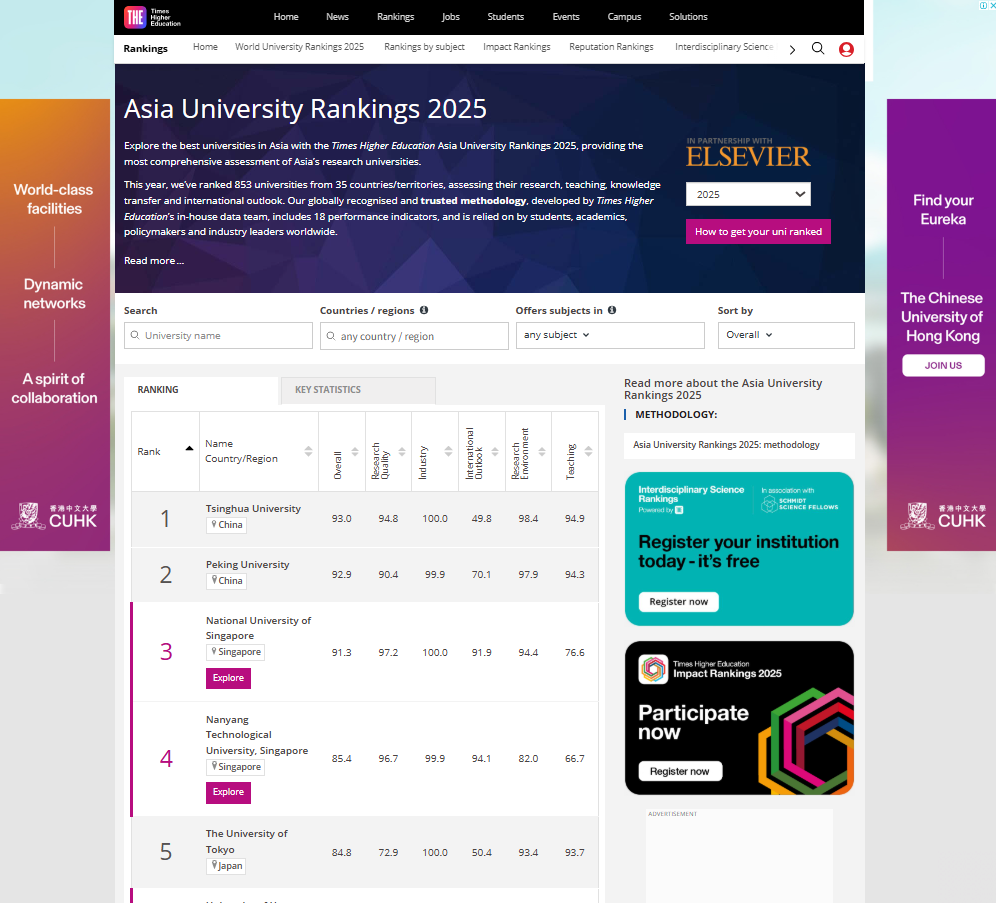Focus the University name search field

[219, 335]
